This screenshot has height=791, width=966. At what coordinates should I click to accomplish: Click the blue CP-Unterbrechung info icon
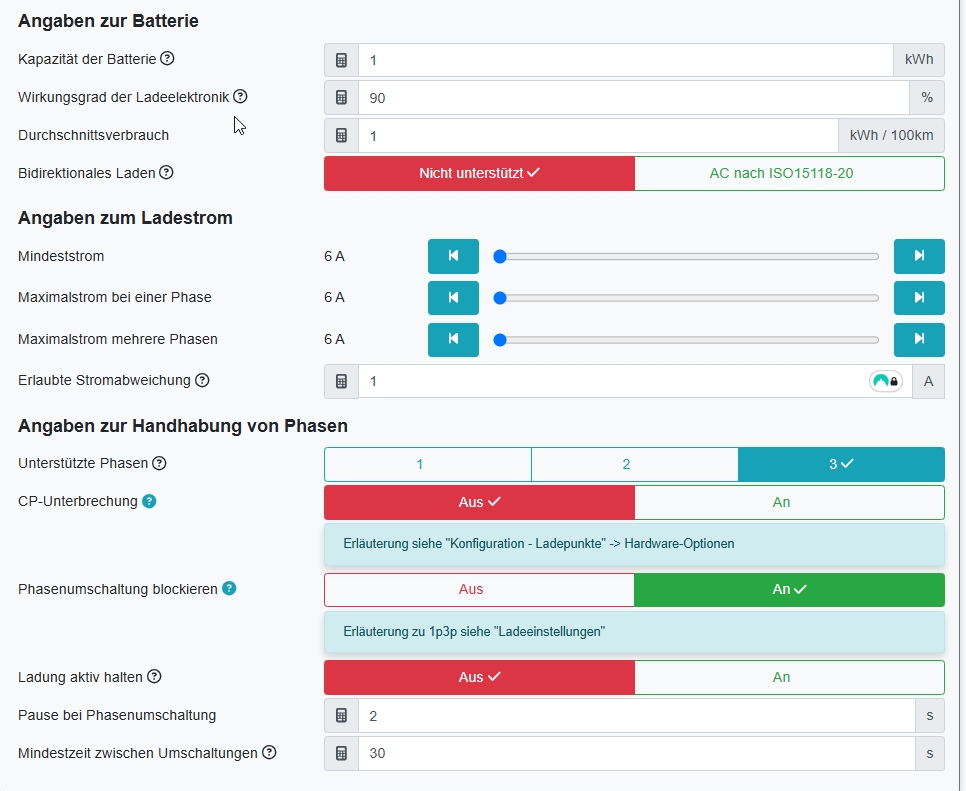coord(149,501)
